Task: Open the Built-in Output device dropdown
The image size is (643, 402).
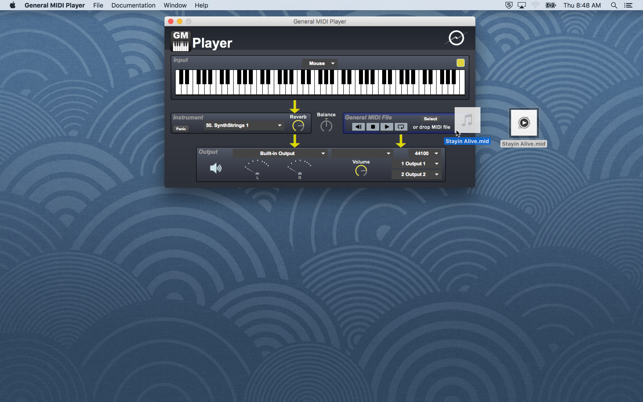Action: click(x=280, y=153)
